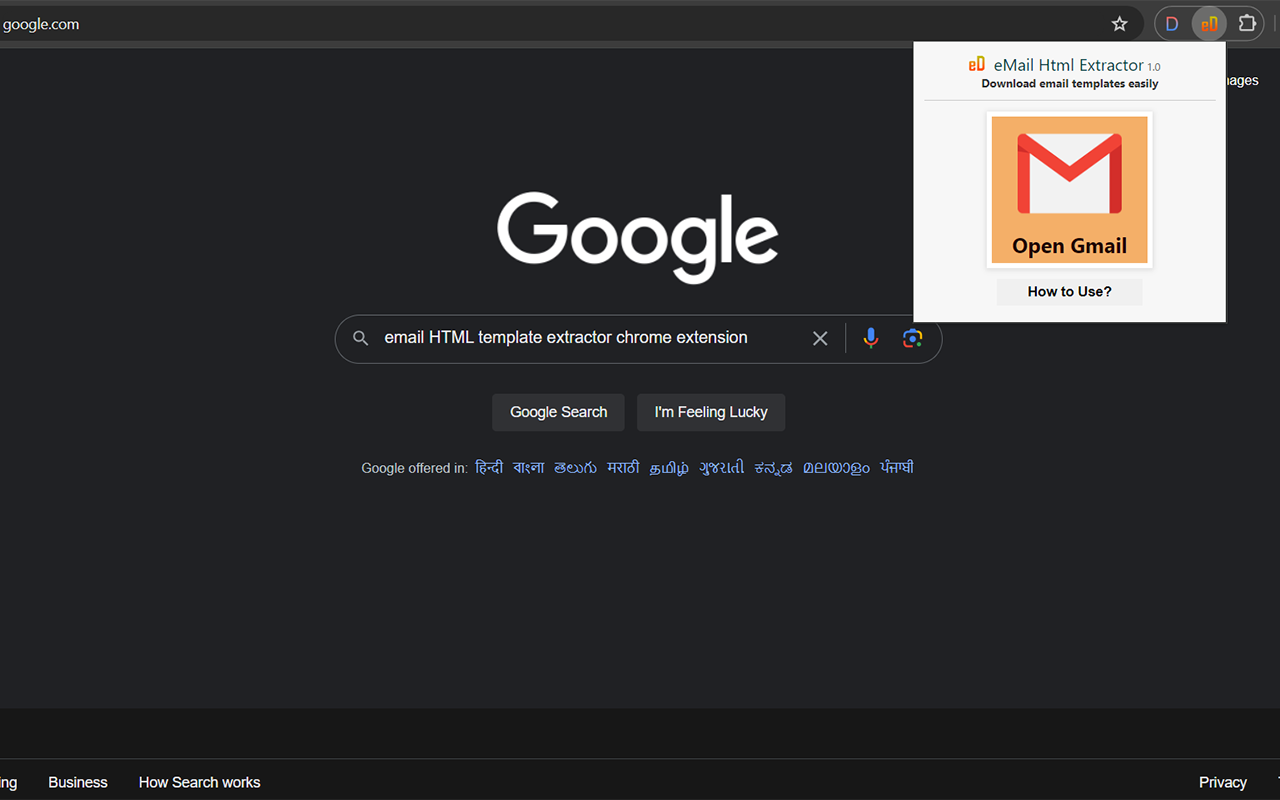This screenshot has height=800, width=1280.
Task: Switch Google to Malayalam (മലയാളം)
Action: tap(836, 468)
